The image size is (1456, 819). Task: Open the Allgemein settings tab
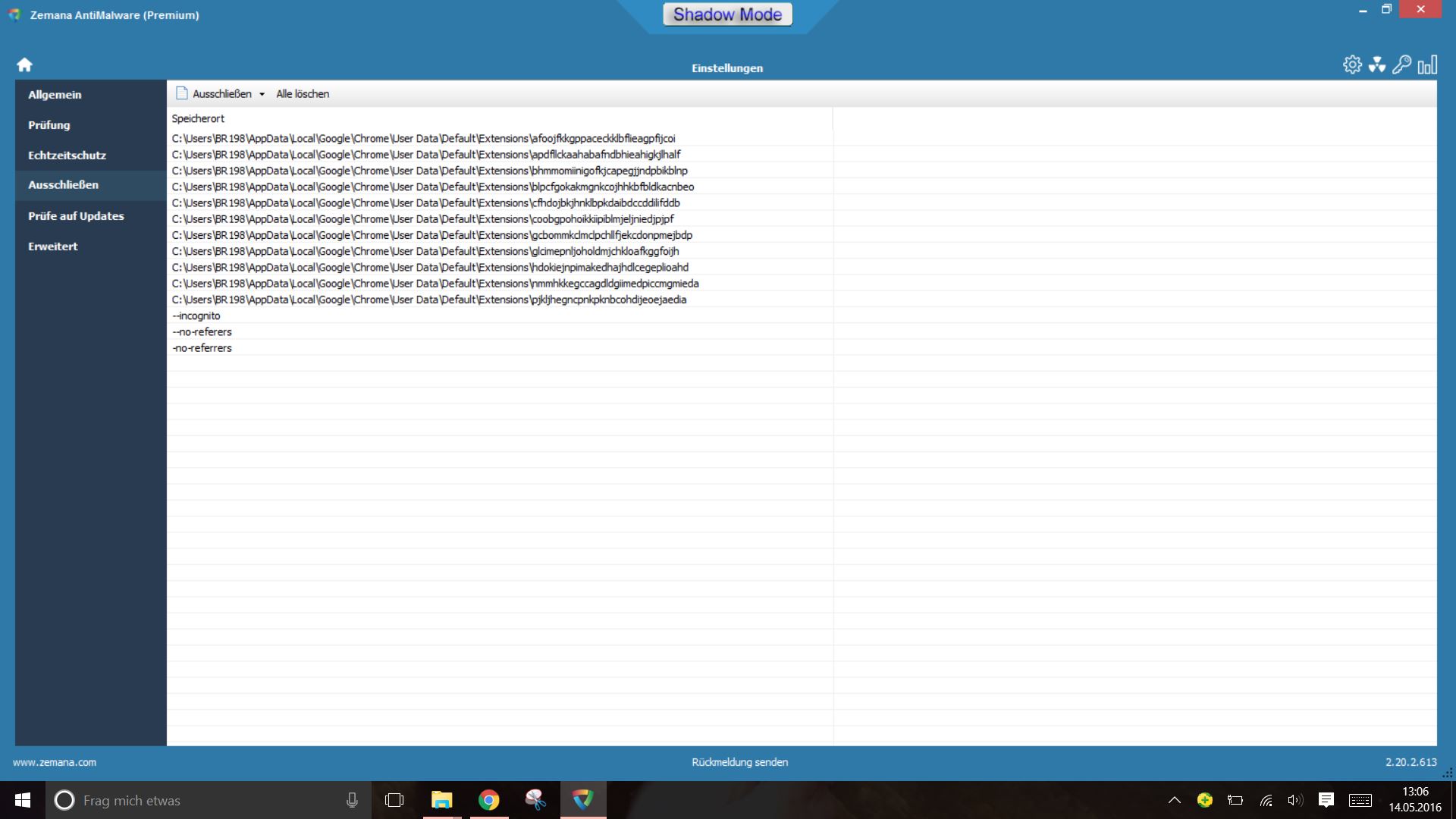tap(55, 95)
